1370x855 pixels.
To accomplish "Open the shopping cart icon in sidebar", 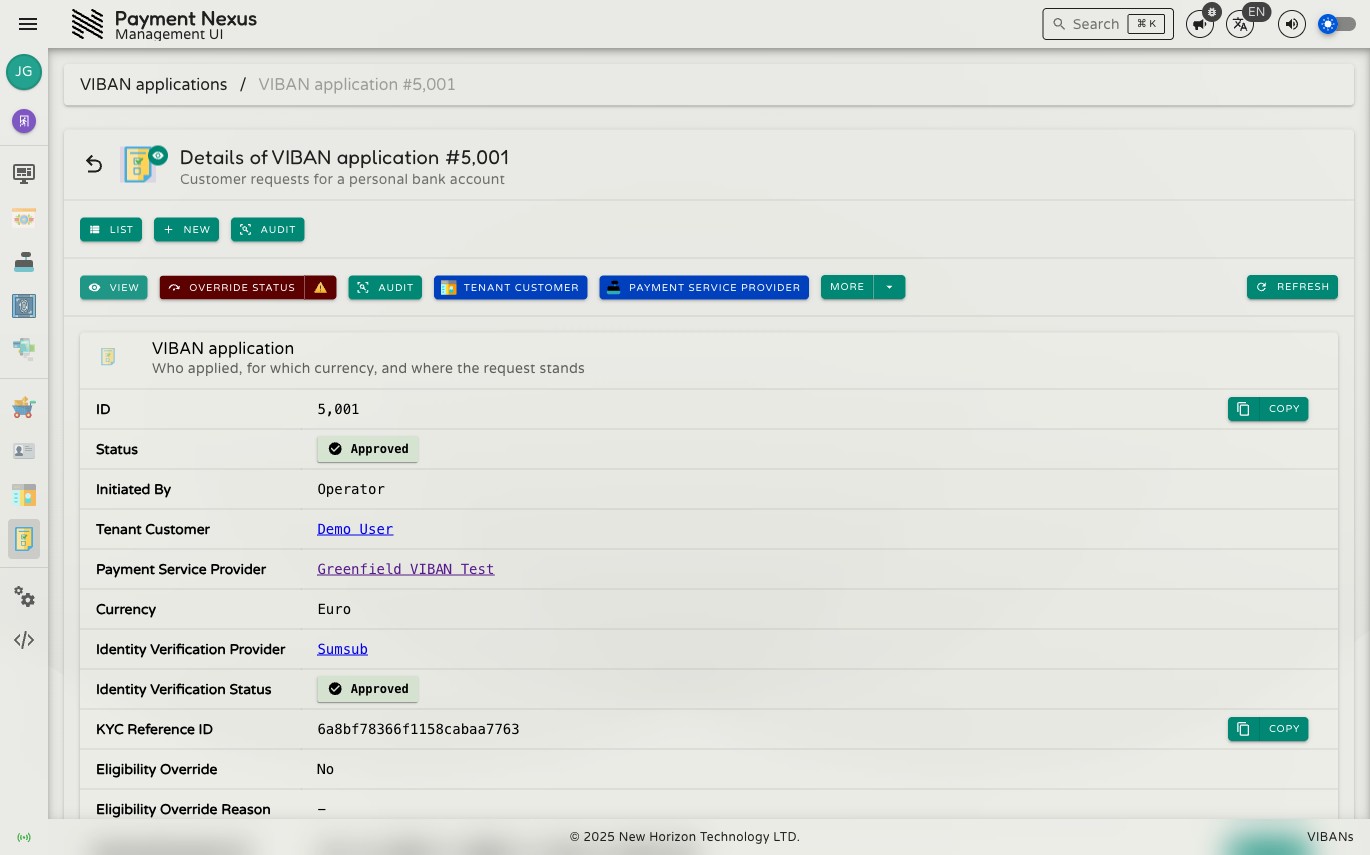I will point(24,407).
